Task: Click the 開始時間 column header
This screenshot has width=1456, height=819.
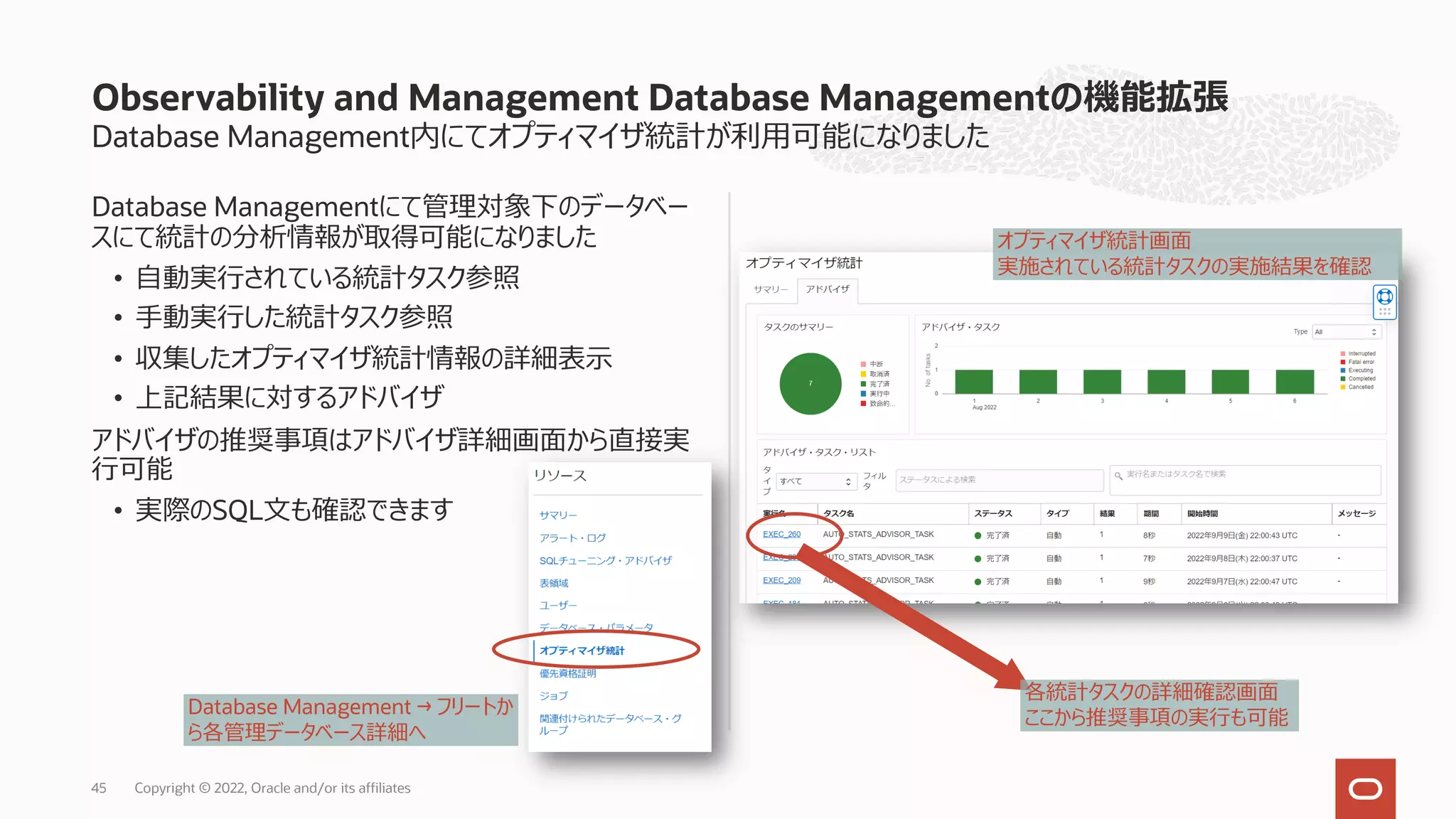Action: click(x=1202, y=513)
